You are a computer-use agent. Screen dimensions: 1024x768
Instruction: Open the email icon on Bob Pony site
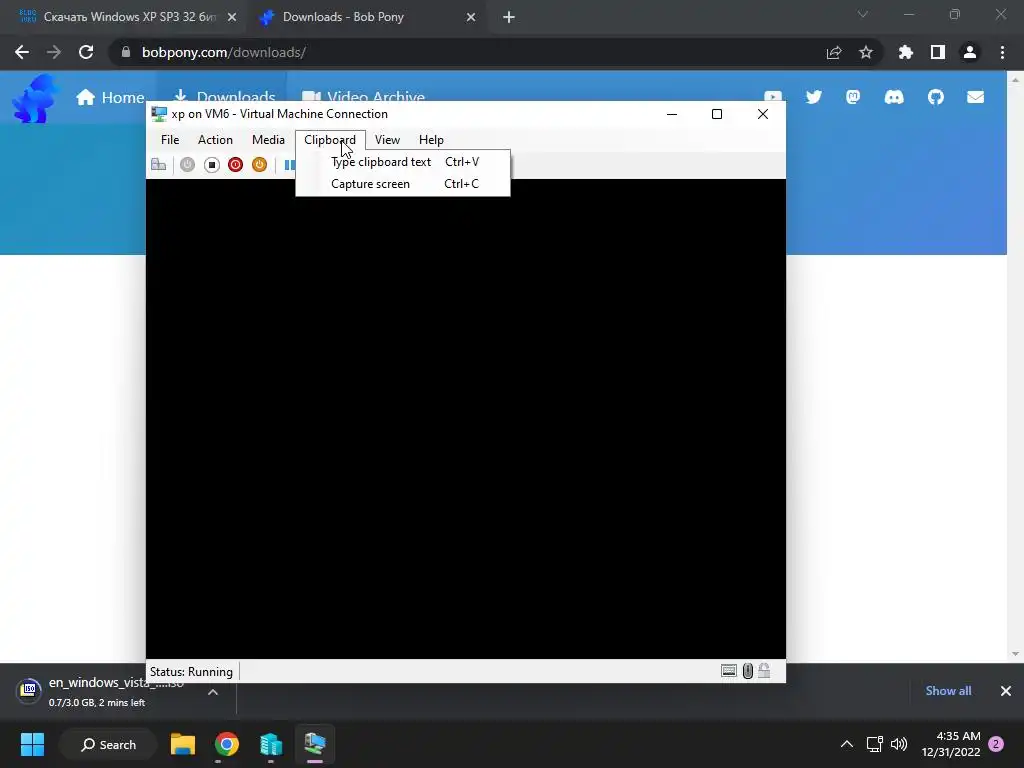click(x=976, y=97)
